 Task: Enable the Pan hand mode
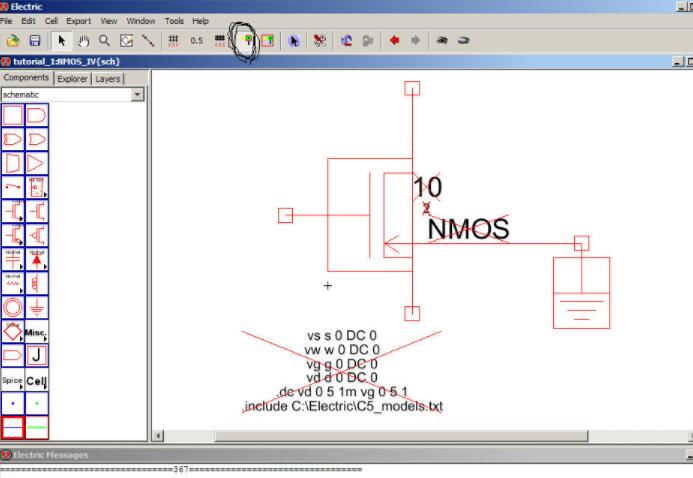(83, 41)
